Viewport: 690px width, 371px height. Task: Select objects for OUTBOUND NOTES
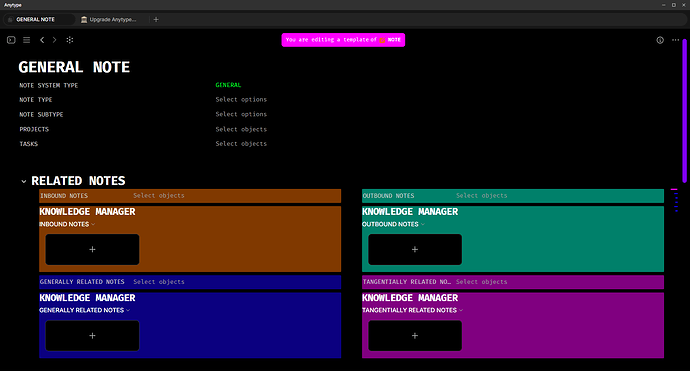pos(481,195)
